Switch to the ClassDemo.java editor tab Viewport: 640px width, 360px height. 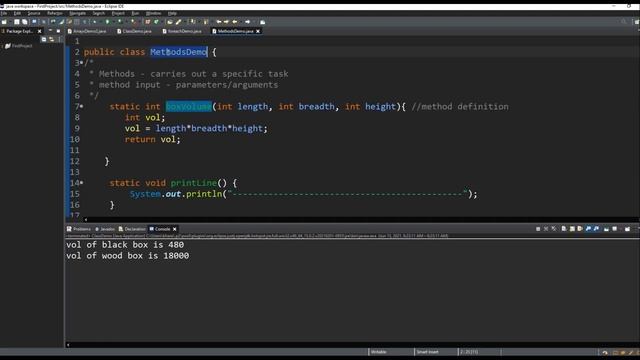pyautogui.click(x=134, y=31)
